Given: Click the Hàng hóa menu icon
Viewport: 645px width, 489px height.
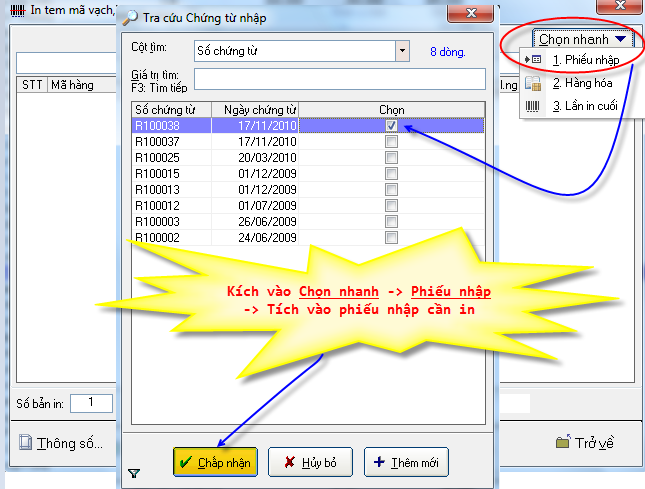Looking at the screenshot, I should coord(534,83).
